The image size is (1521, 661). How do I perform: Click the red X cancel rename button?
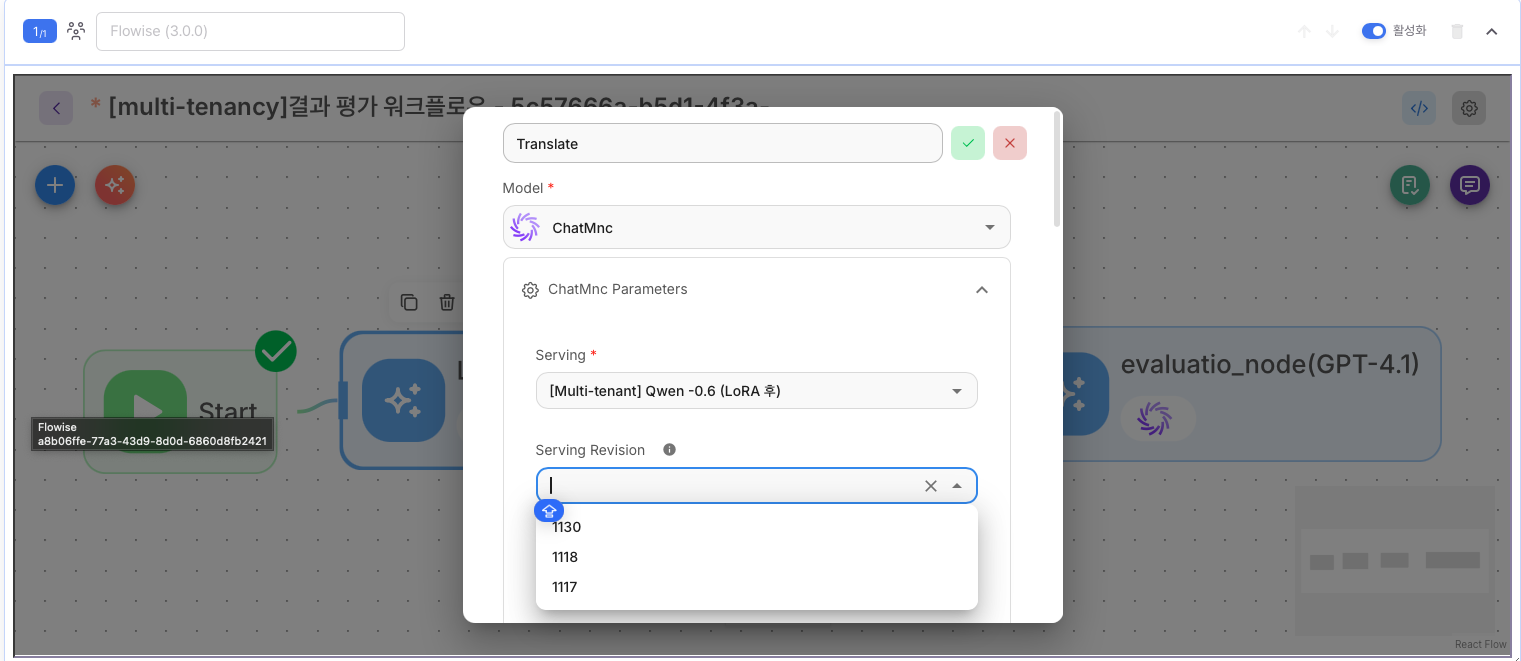pyautogui.click(x=1009, y=143)
